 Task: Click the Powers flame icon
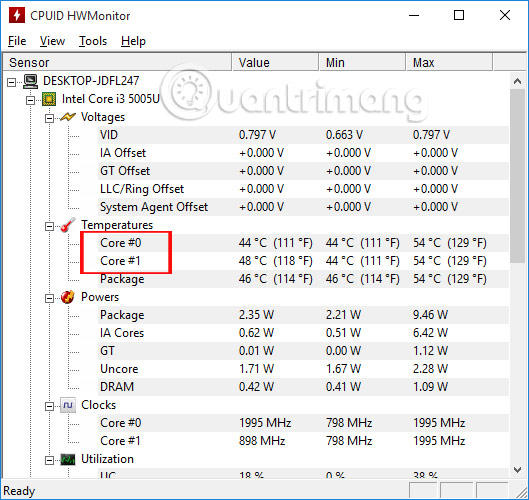click(x=68, y=297)
